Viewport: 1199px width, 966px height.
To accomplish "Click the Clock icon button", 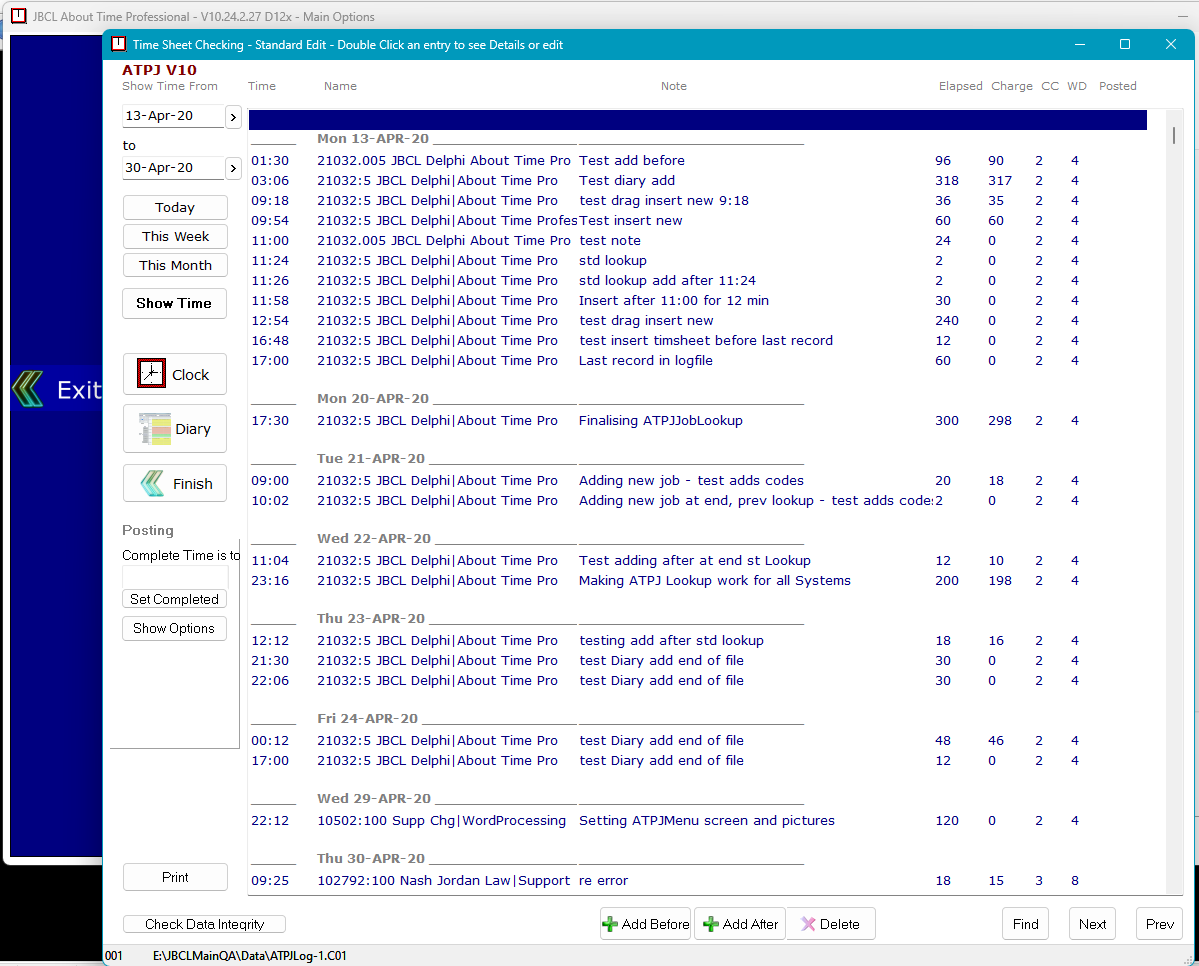I will coord(150,373).
